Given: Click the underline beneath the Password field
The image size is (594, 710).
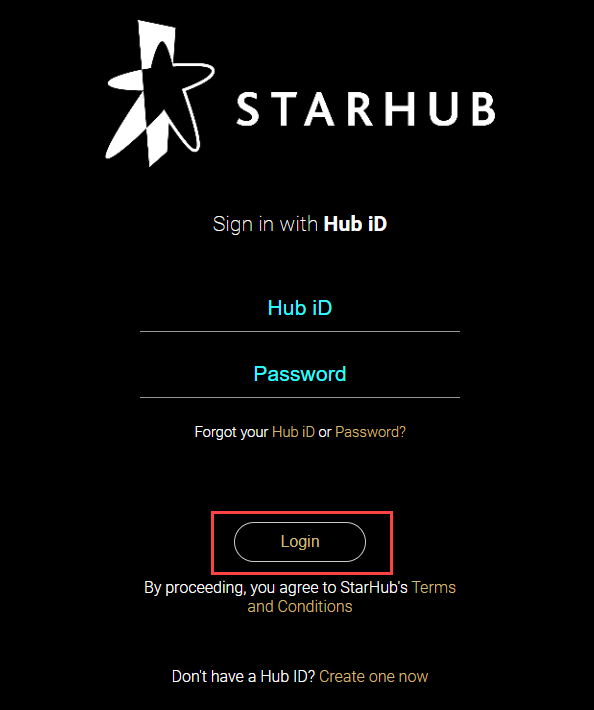Looking at the screenshot, I should click(300, 398).
